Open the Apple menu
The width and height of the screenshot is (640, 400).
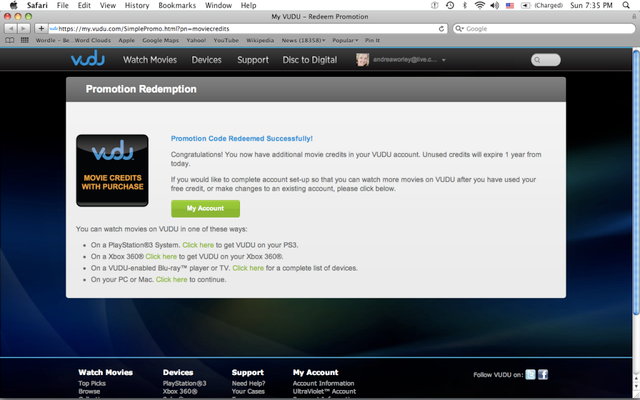[x=13, y=5]
